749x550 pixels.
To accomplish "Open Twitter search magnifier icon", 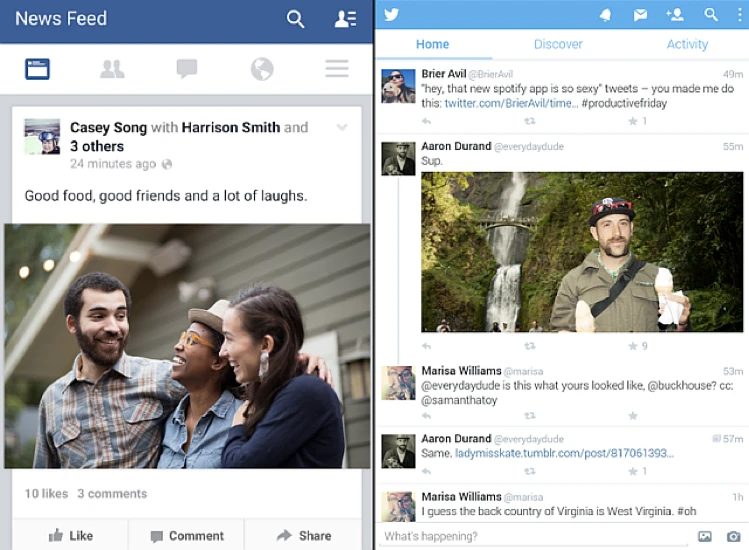I will point(711,15).
